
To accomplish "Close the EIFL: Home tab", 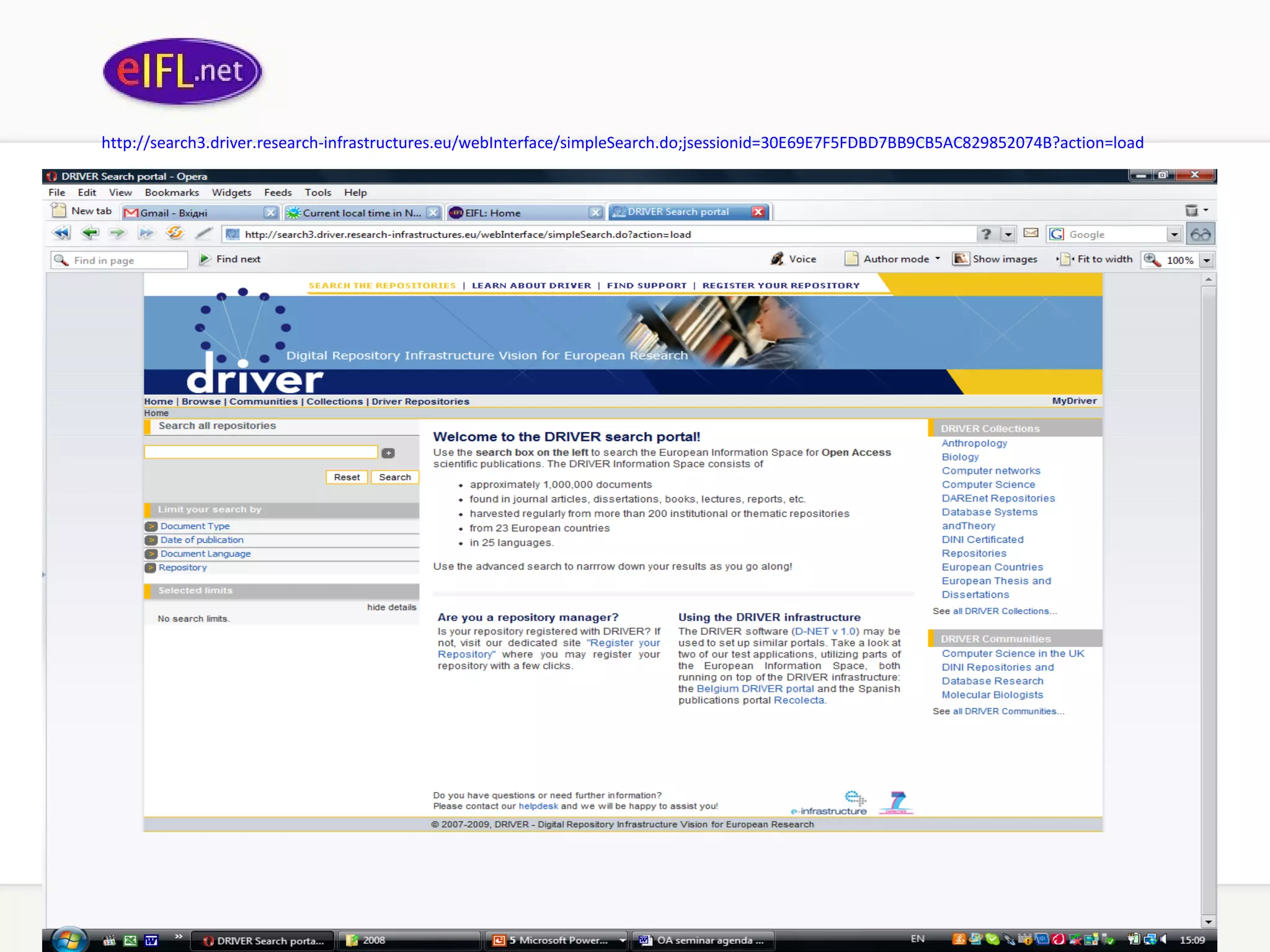I will point(595,213).
